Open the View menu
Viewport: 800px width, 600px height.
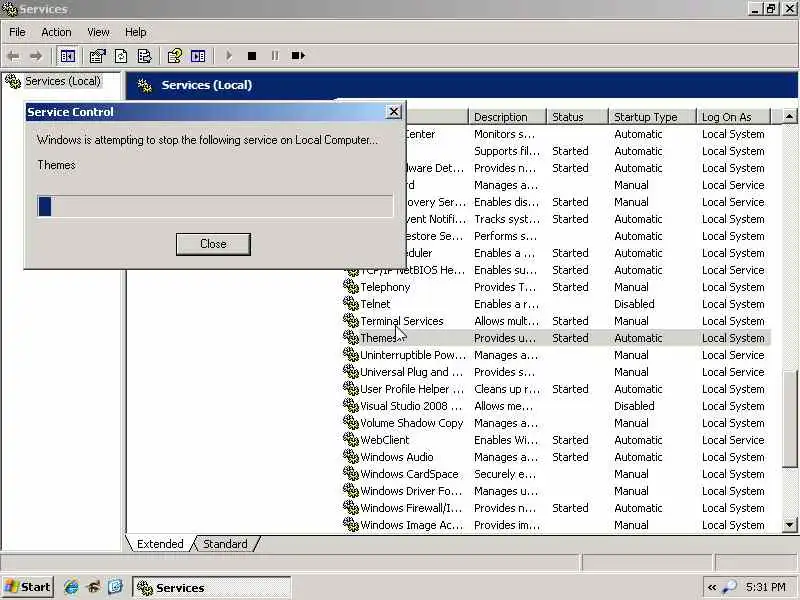coord(98,32)
